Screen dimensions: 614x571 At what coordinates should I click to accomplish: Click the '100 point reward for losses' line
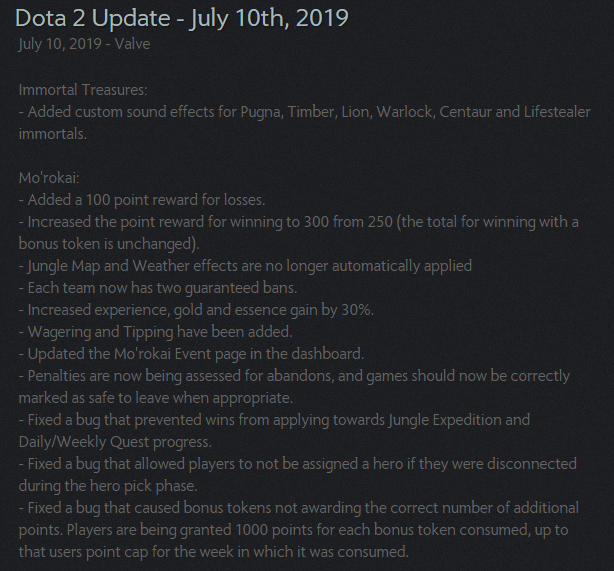(142, 200)
